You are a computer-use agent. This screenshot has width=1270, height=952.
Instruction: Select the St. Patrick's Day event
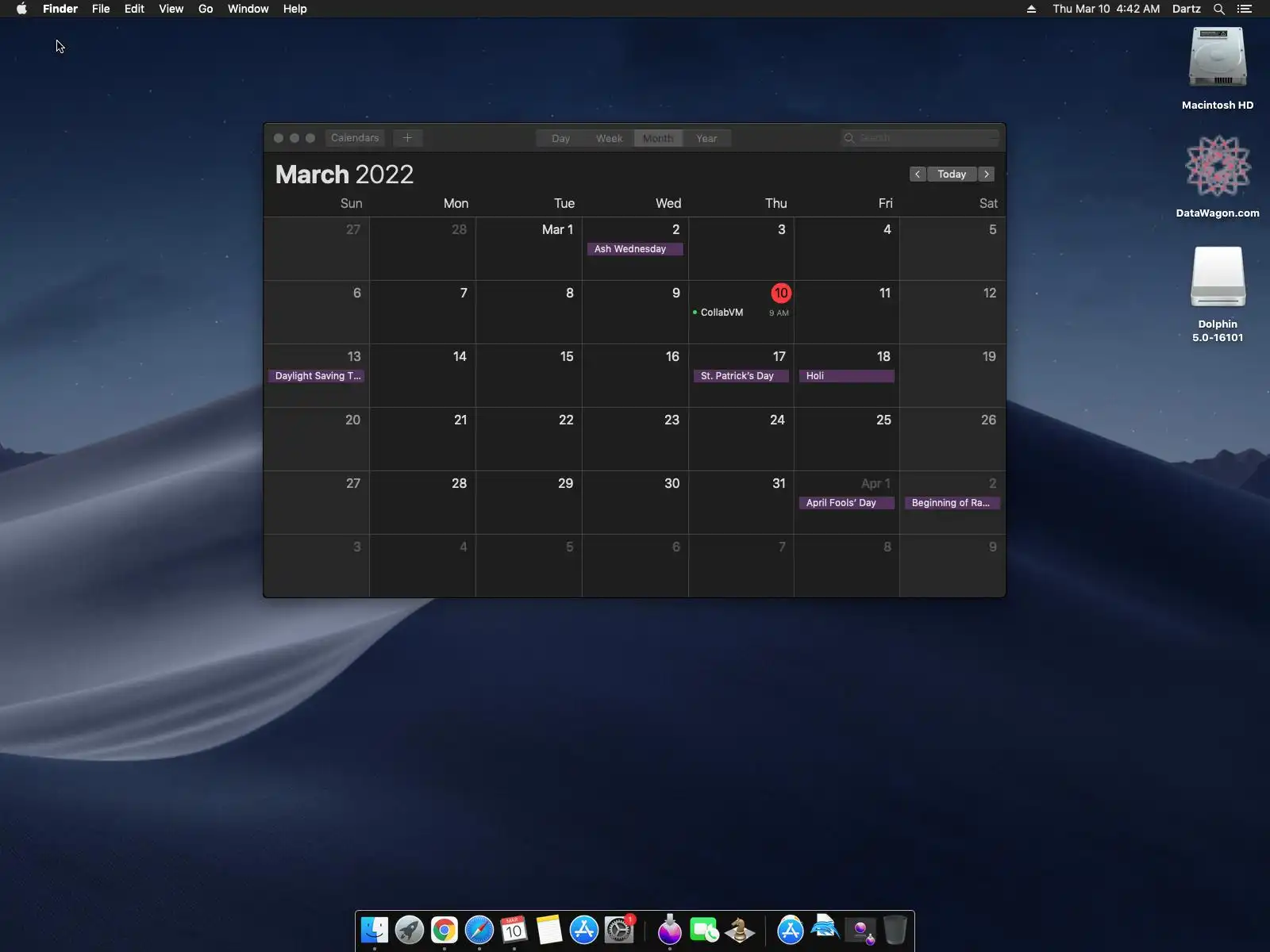[741, 376]
